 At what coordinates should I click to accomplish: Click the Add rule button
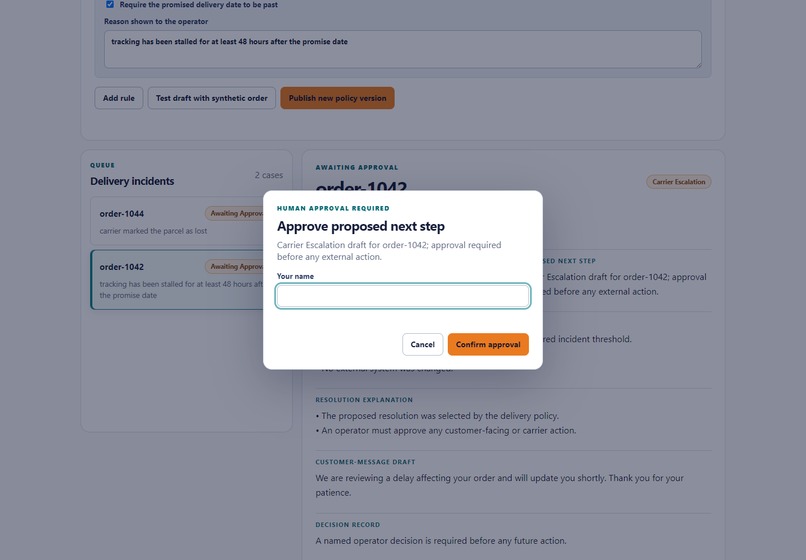pyautogui.click(x=119, y=98)
